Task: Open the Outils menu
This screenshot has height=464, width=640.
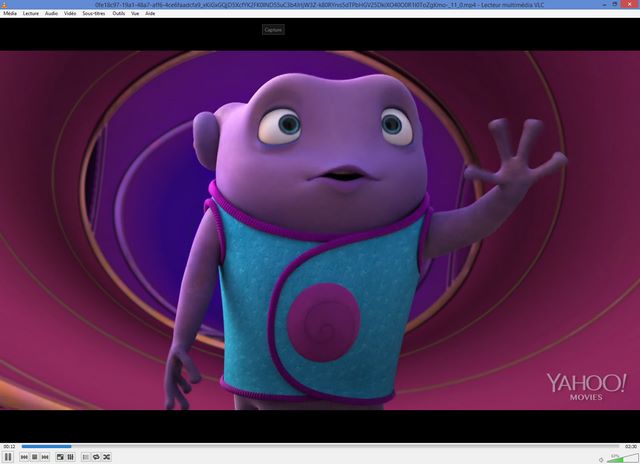Action: (x=119, y=15)
